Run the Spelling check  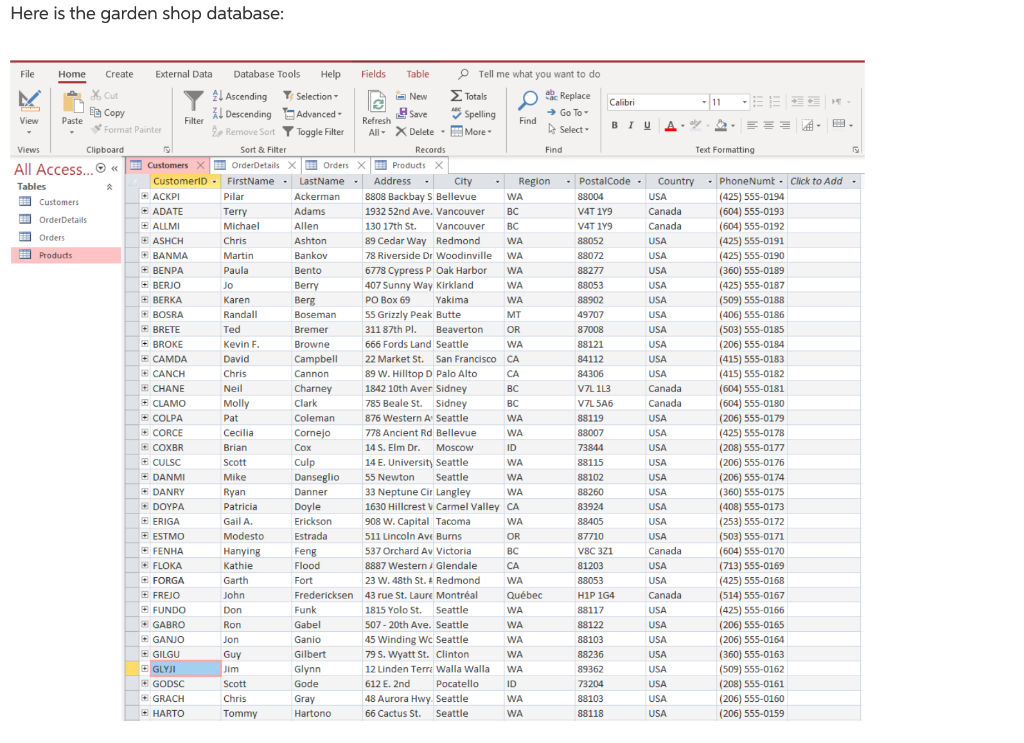click(x=473, y=114)
